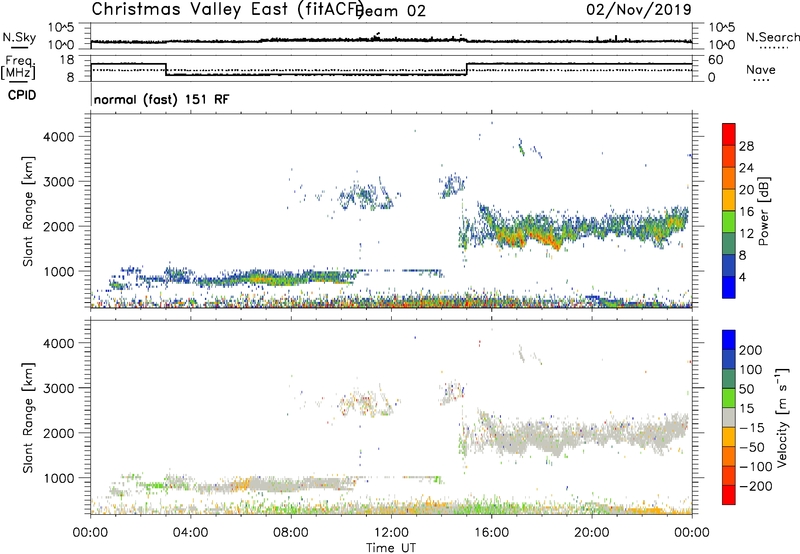This screenshot has width=800, height=554.
Task: Select the Power [dB] colorbar title
Action: [x=763, y=211]
